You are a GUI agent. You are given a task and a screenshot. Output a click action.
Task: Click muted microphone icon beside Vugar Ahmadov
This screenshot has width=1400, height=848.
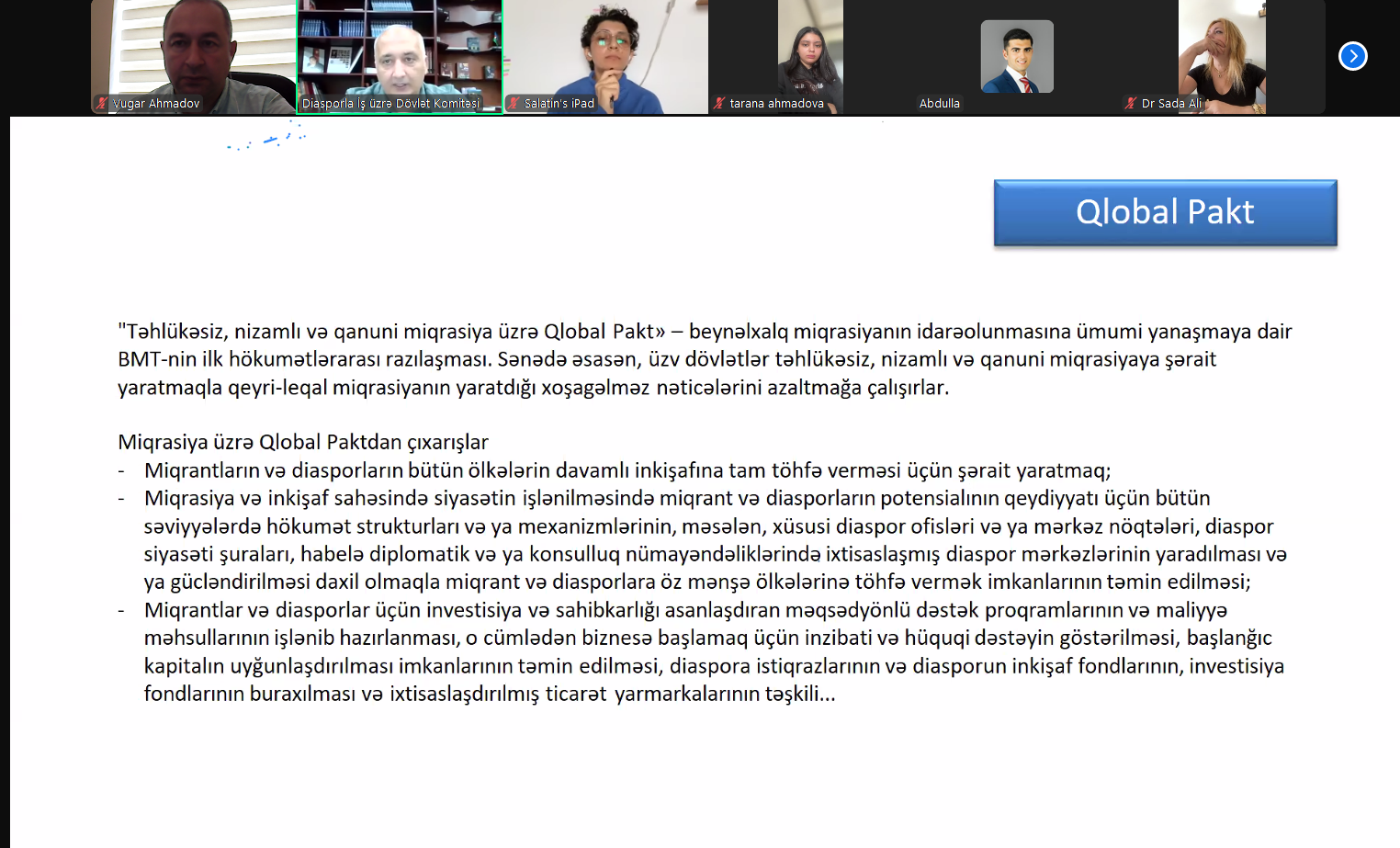[102, 104]
